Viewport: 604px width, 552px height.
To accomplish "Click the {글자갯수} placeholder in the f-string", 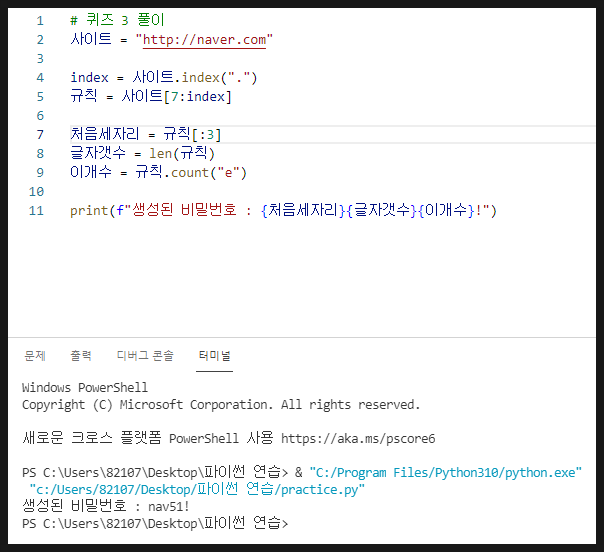I will [381, 210].
